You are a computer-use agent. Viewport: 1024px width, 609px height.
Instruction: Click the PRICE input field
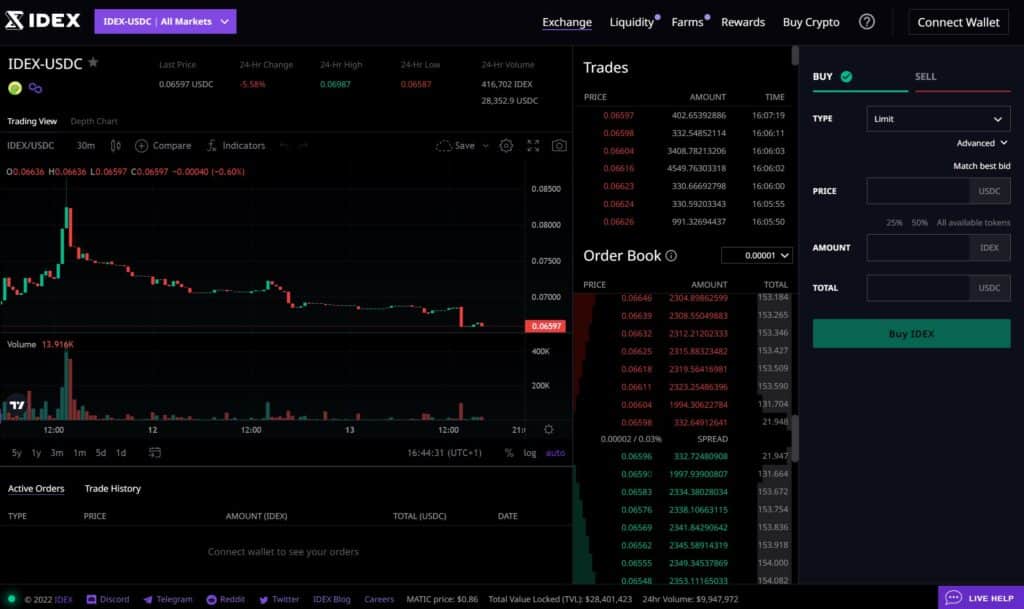[918, 191]
